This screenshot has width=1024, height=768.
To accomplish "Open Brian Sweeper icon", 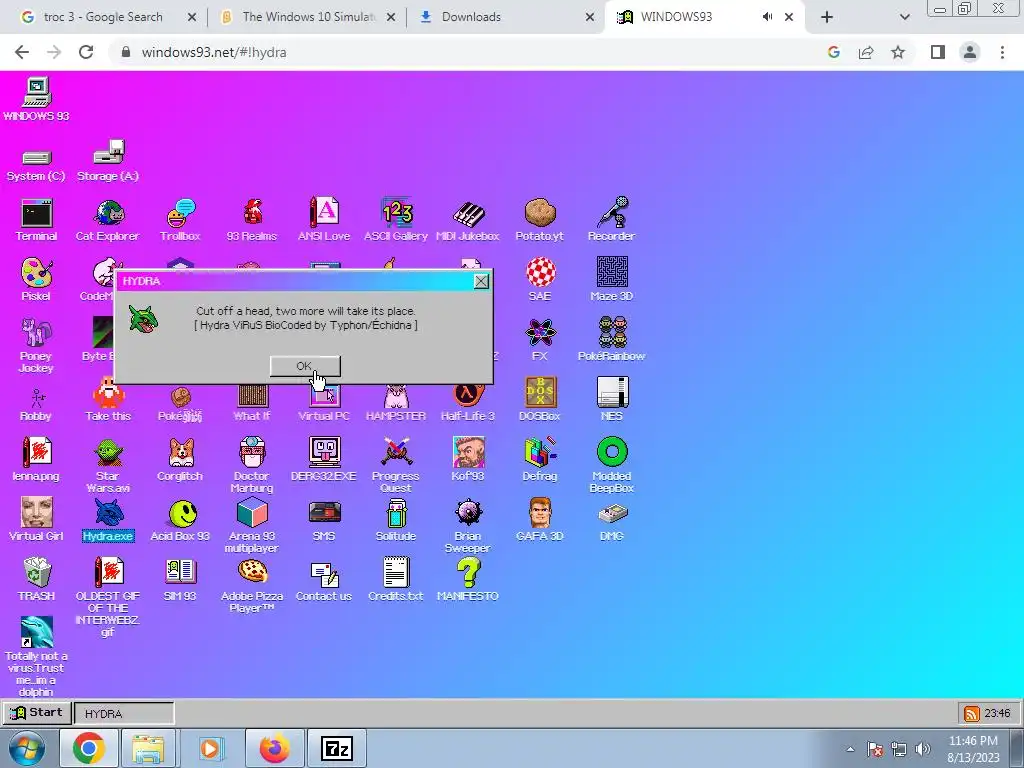I will click(468, 525).
